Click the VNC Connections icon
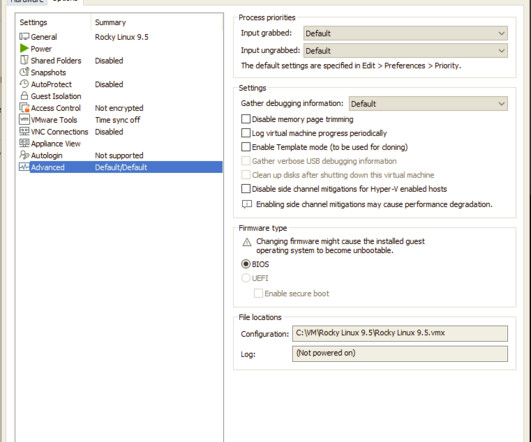Screen dimensions: 531x442 click(24, 131)
